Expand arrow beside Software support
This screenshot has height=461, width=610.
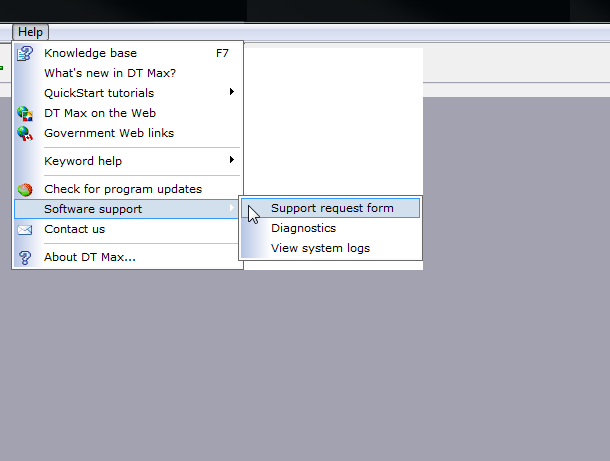click(x=232, y=208)
